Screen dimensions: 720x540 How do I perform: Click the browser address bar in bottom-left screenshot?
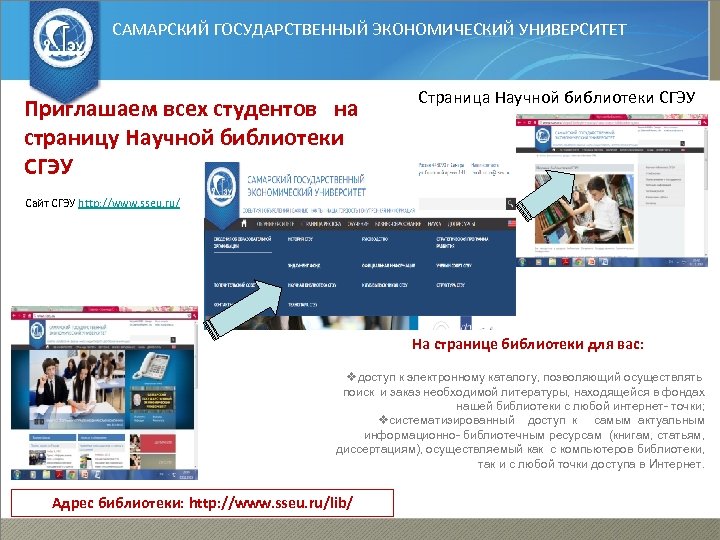pyautogui.click(x=112, y=316)
